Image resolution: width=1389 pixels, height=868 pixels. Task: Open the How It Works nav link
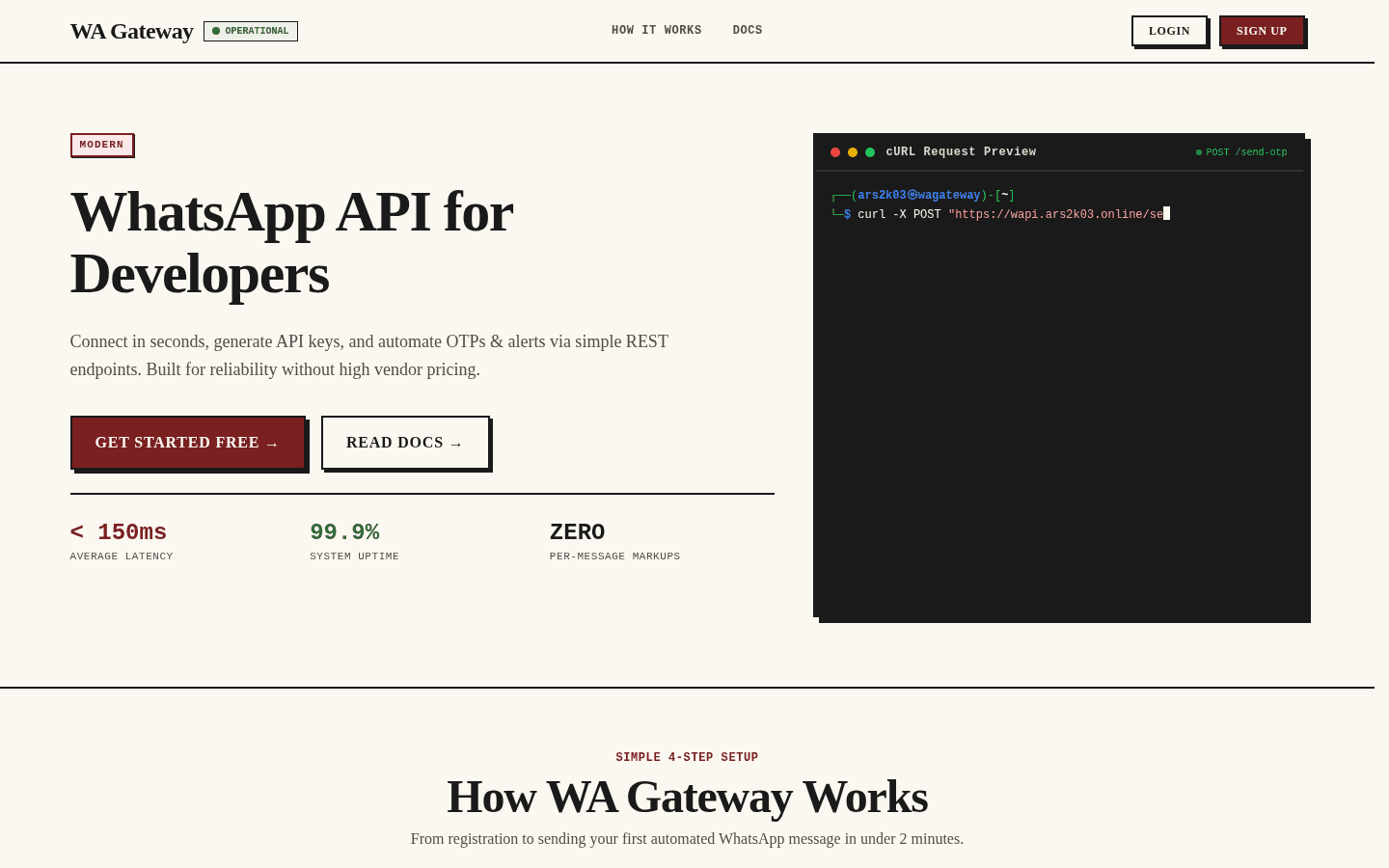(657, 31)
